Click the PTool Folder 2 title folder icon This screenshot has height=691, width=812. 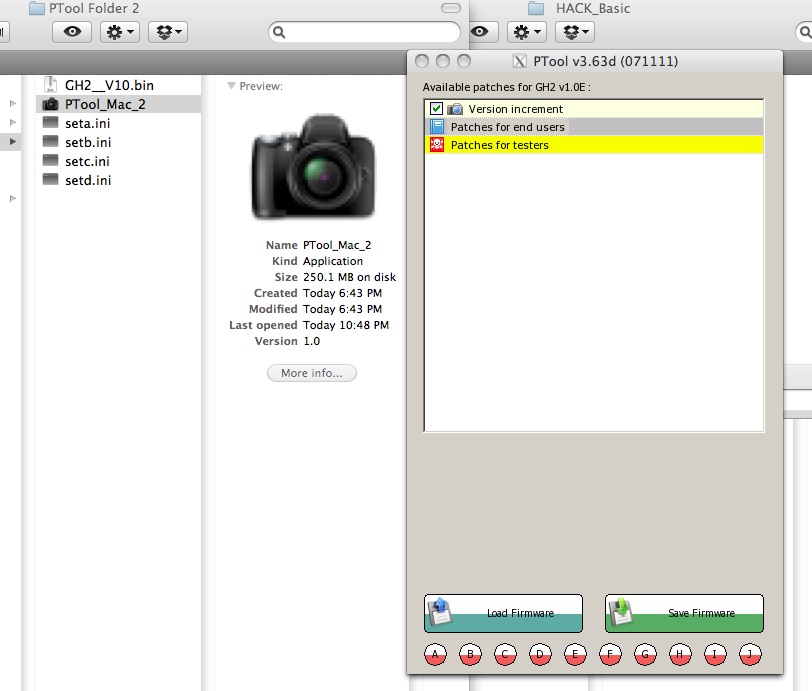[x=36, y=8]
